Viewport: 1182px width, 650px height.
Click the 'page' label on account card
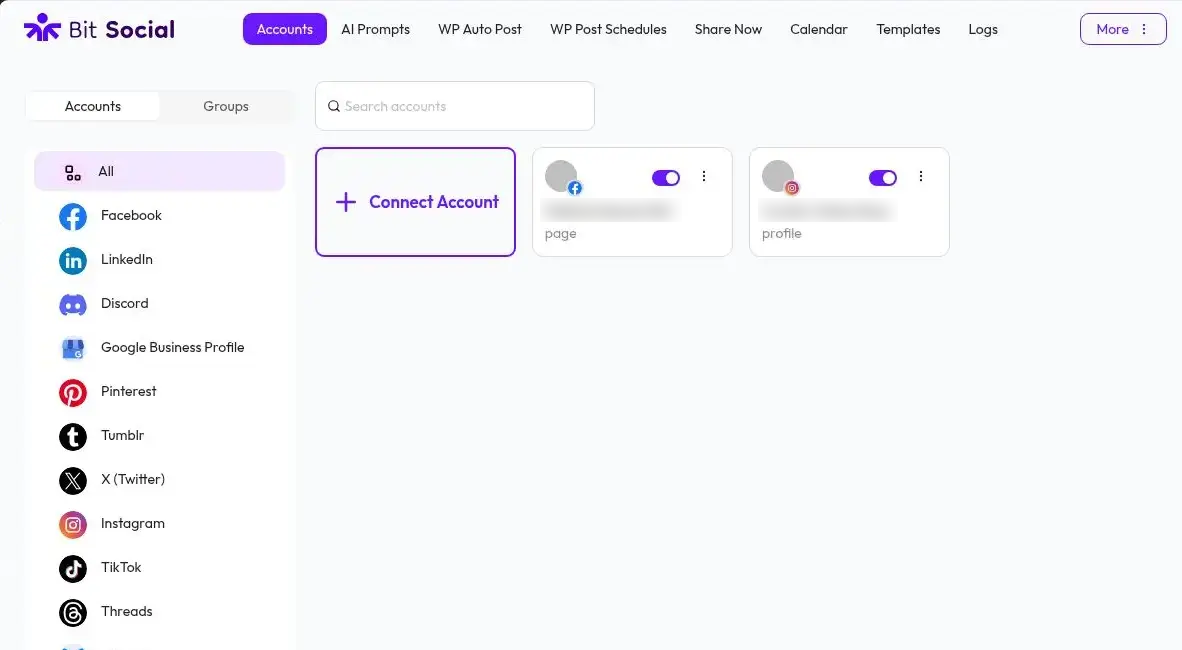561,235
